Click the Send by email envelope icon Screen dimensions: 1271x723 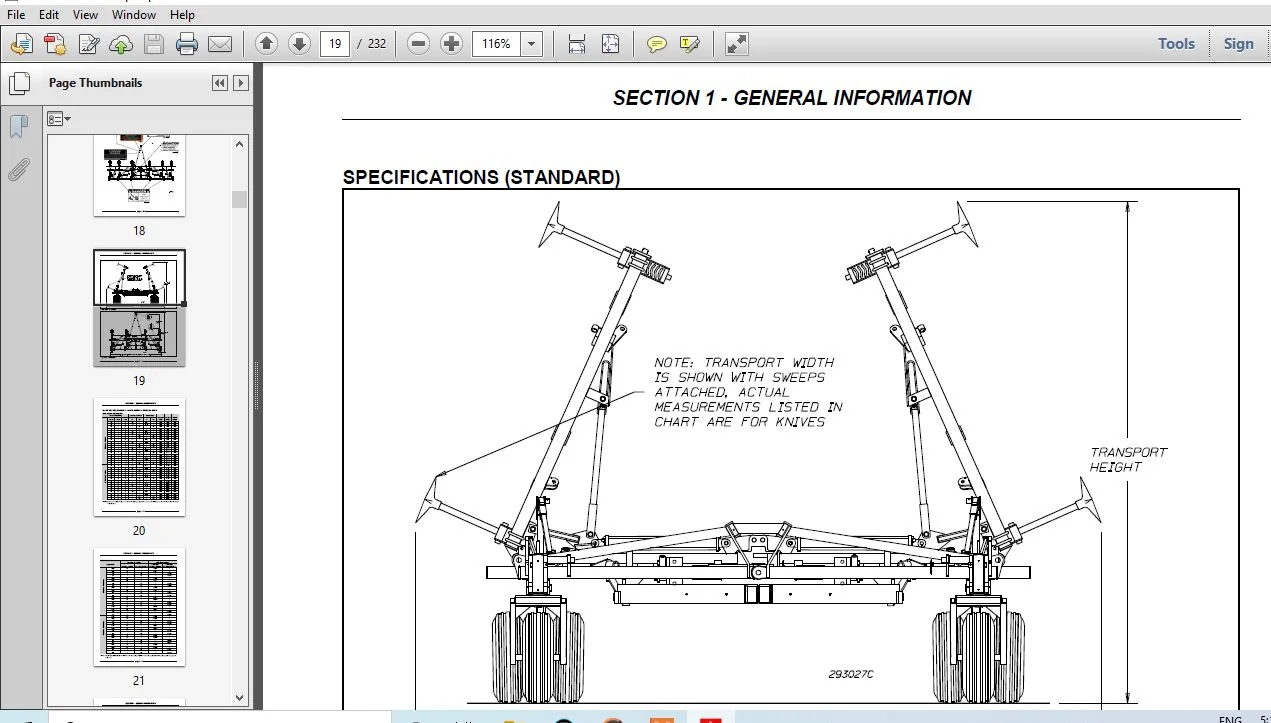coord(220,44)
